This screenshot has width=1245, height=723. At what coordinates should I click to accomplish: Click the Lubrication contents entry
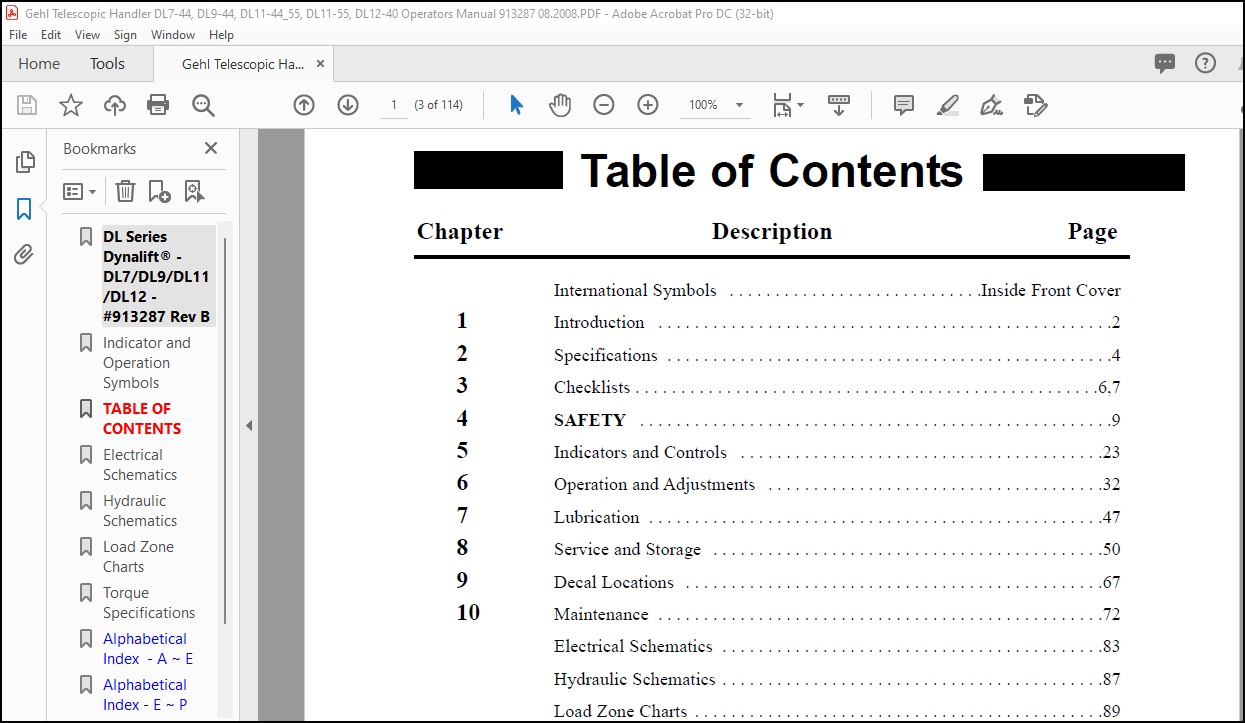click(597, 518)
